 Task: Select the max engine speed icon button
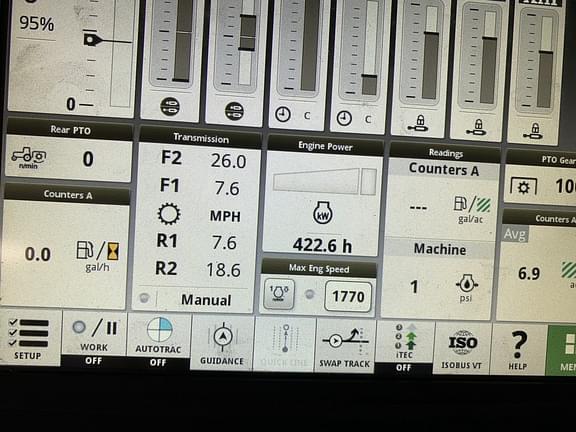click(279, 294)
